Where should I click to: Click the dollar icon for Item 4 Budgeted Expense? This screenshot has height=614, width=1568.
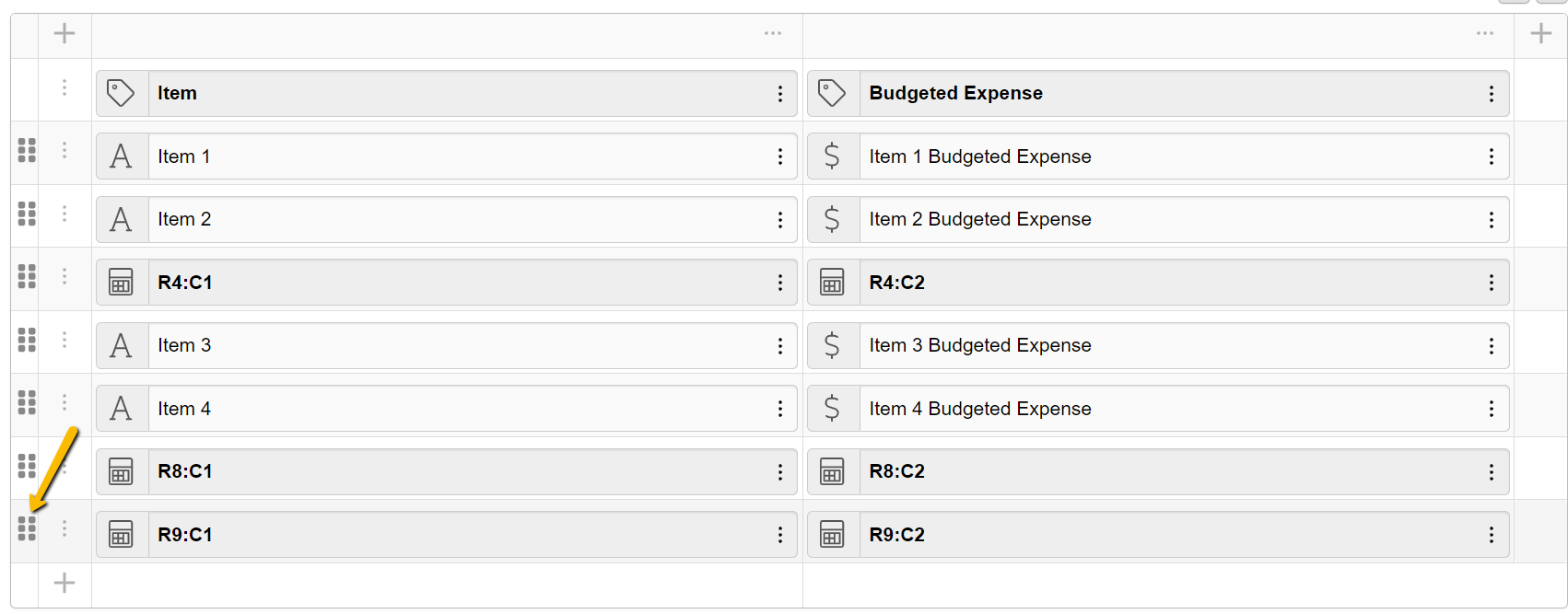832,409
